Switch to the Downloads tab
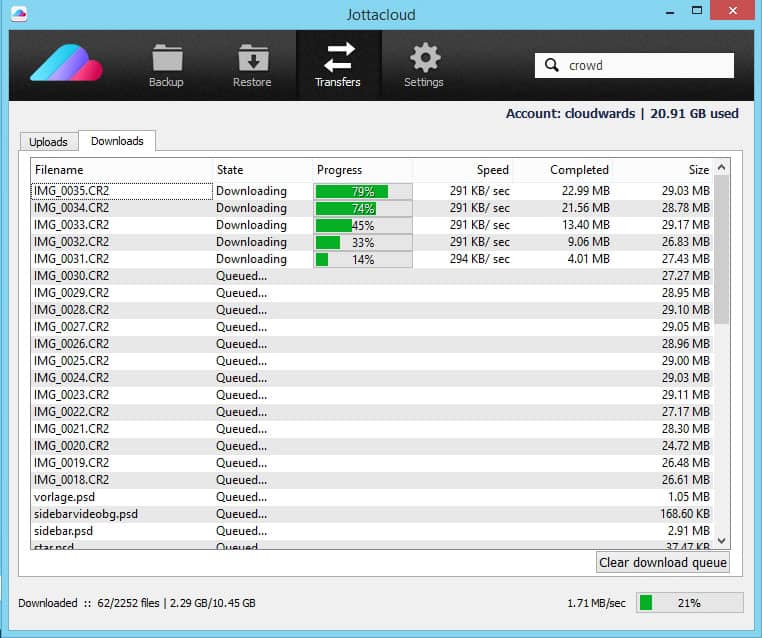Image resolution: width=762 pixels, height=638 pixels. pos(117,141)
